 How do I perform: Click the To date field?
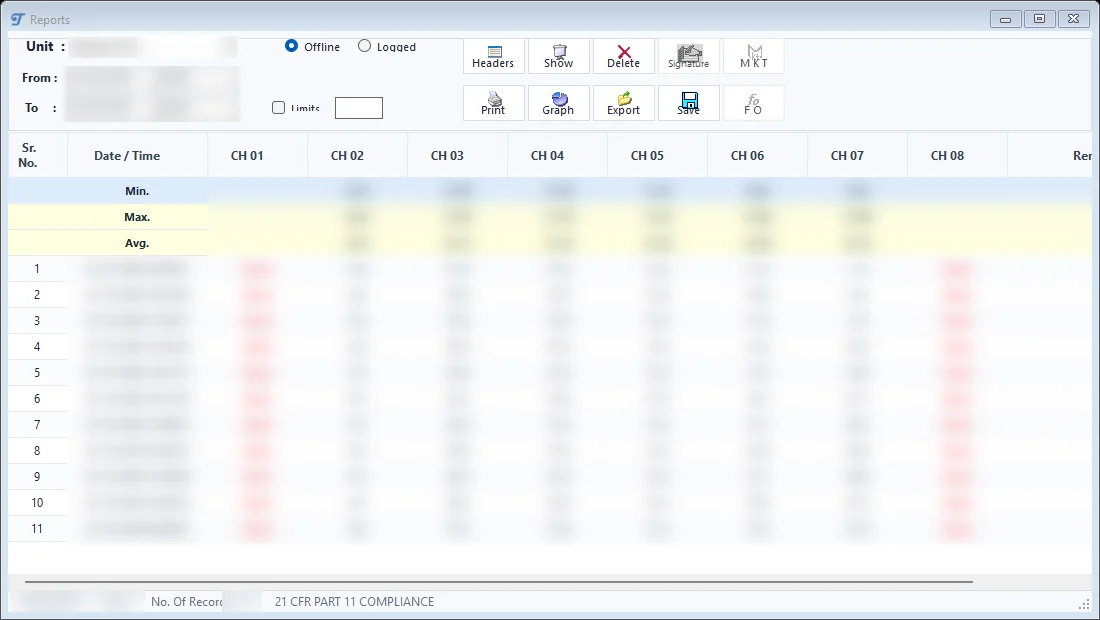coord(152,108)
